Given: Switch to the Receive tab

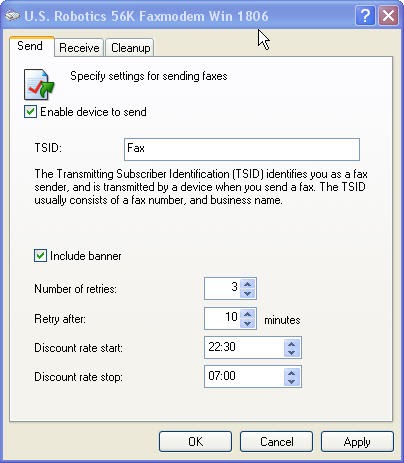Looking at the screenshot, I should click(x=79, y=48).
